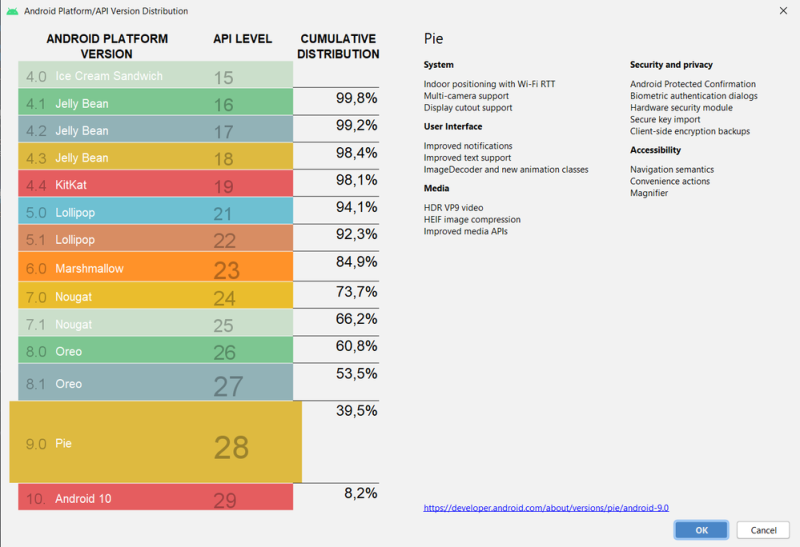Screen dimensions: 800x547
Task: Select the Android 10 row
Action: (155, 497)
